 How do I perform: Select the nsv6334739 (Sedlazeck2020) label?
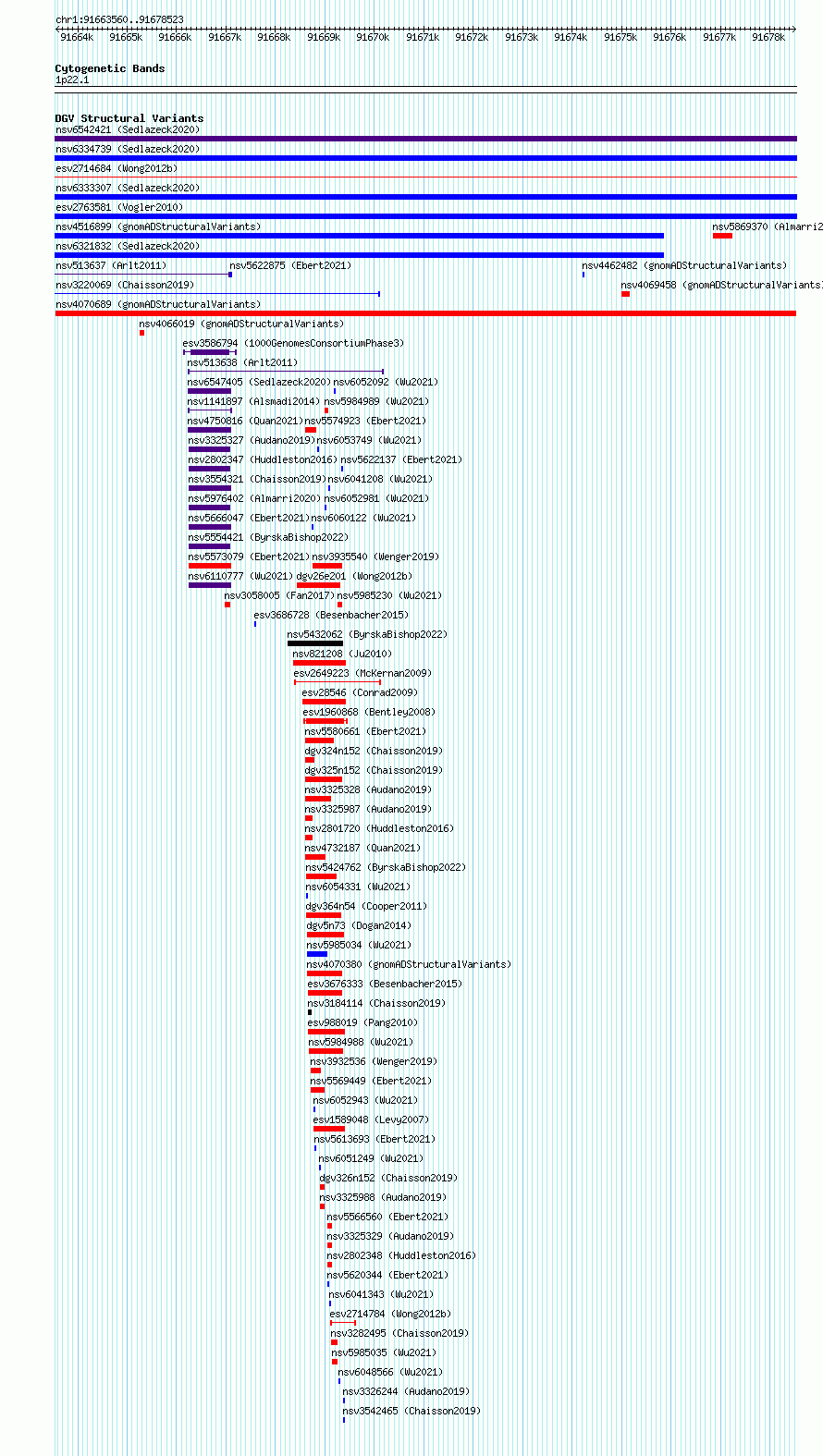point(127,149)
